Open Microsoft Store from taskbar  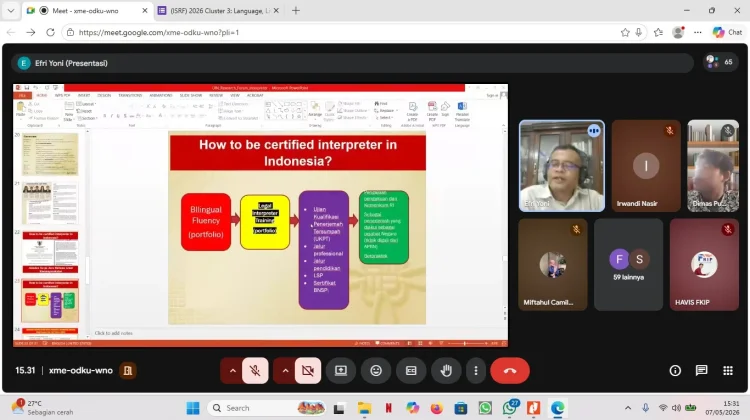(461, 408)
